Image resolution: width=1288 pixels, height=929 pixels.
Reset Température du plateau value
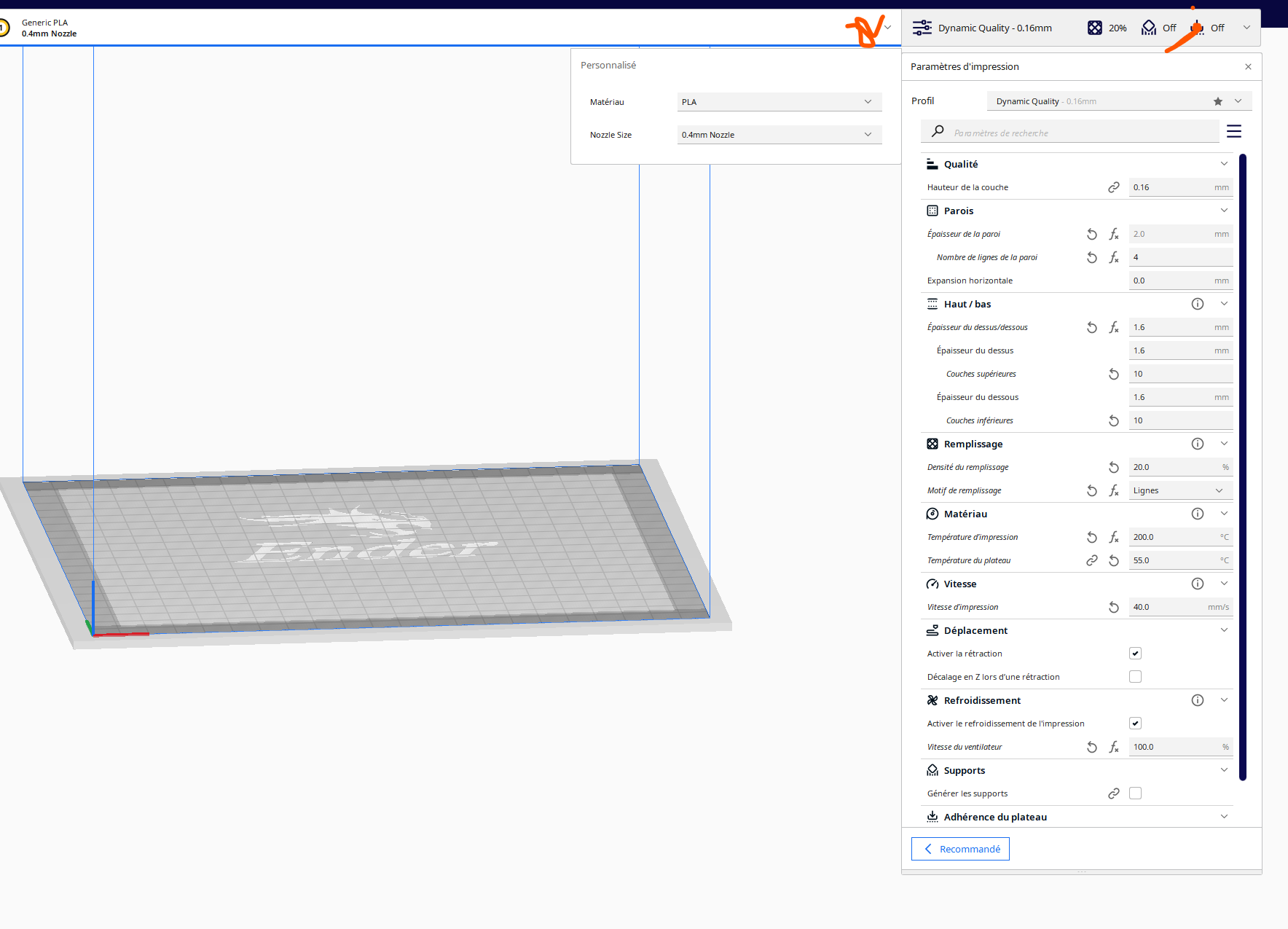1114,560
